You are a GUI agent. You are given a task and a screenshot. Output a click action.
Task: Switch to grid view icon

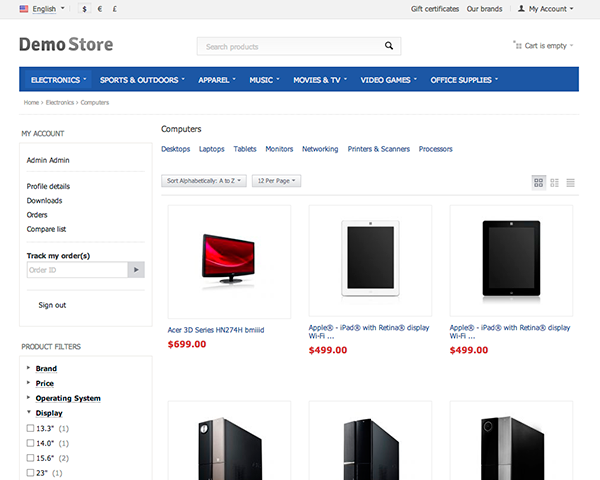coord(538,183)
